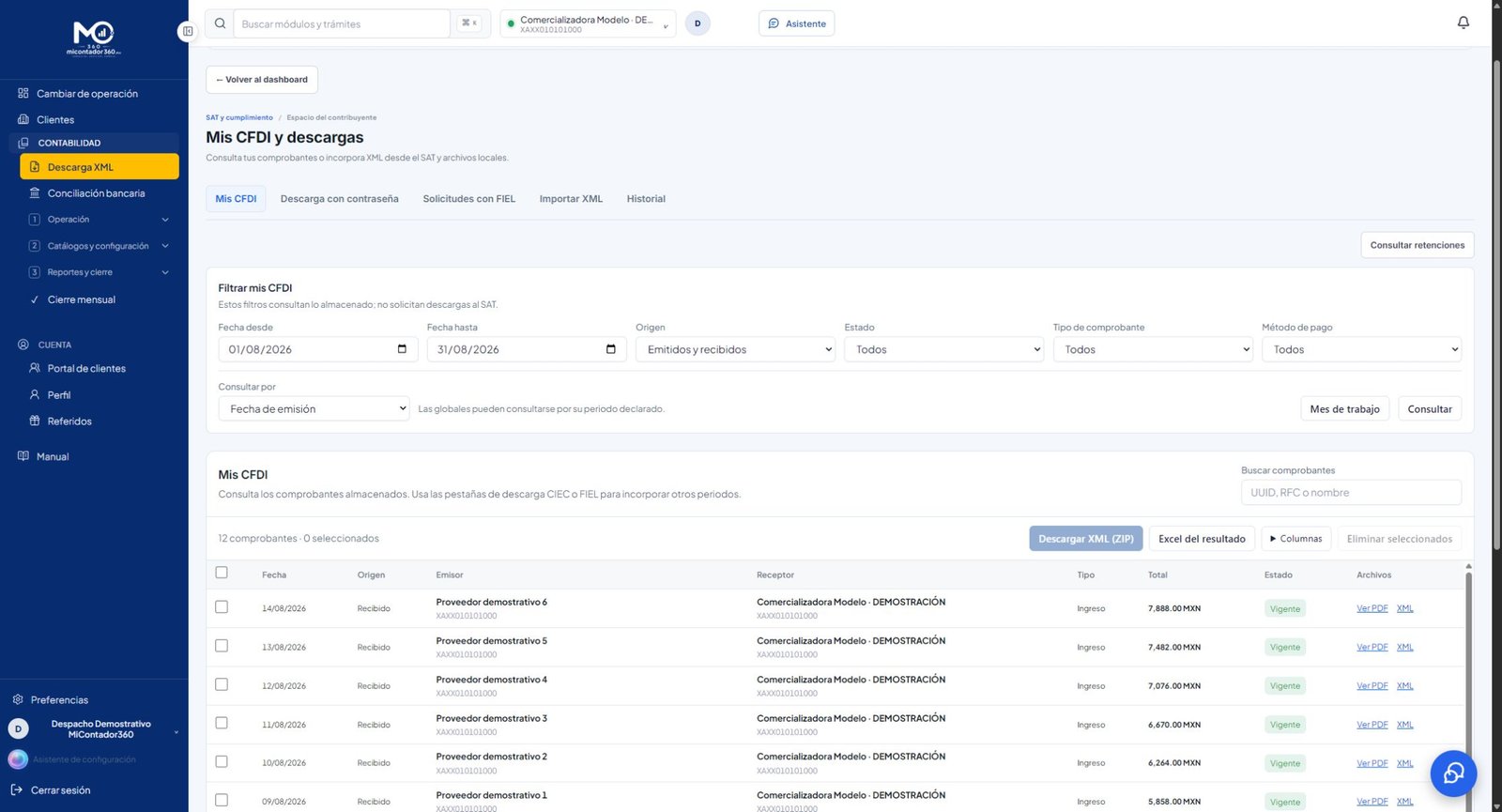Screen dimensions: 1502x812
Task: Check the row for Proveedor demostrativo 5
Action: [222, 646]
